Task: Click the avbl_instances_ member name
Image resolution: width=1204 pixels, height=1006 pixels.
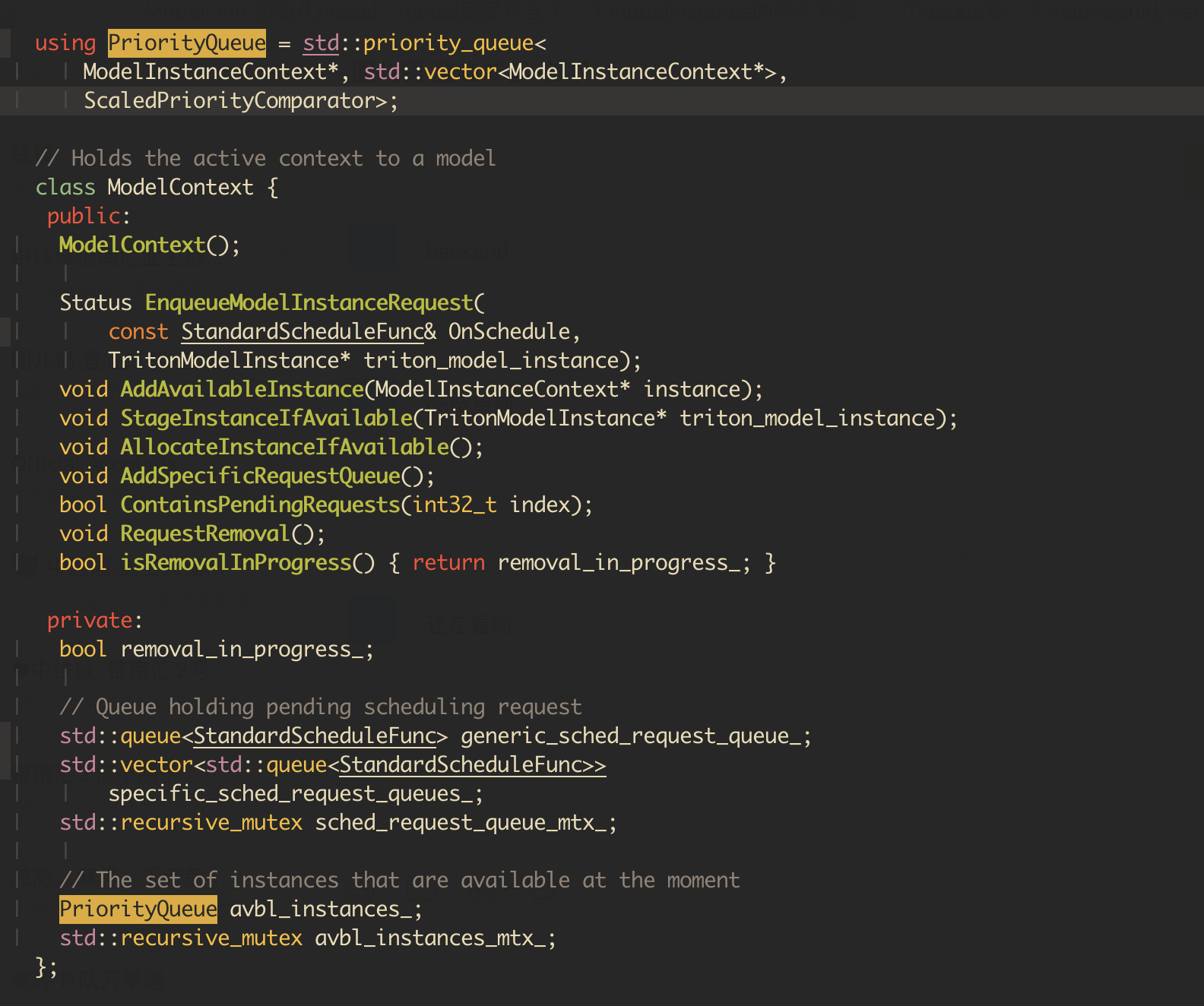Action: click(321, 910)
